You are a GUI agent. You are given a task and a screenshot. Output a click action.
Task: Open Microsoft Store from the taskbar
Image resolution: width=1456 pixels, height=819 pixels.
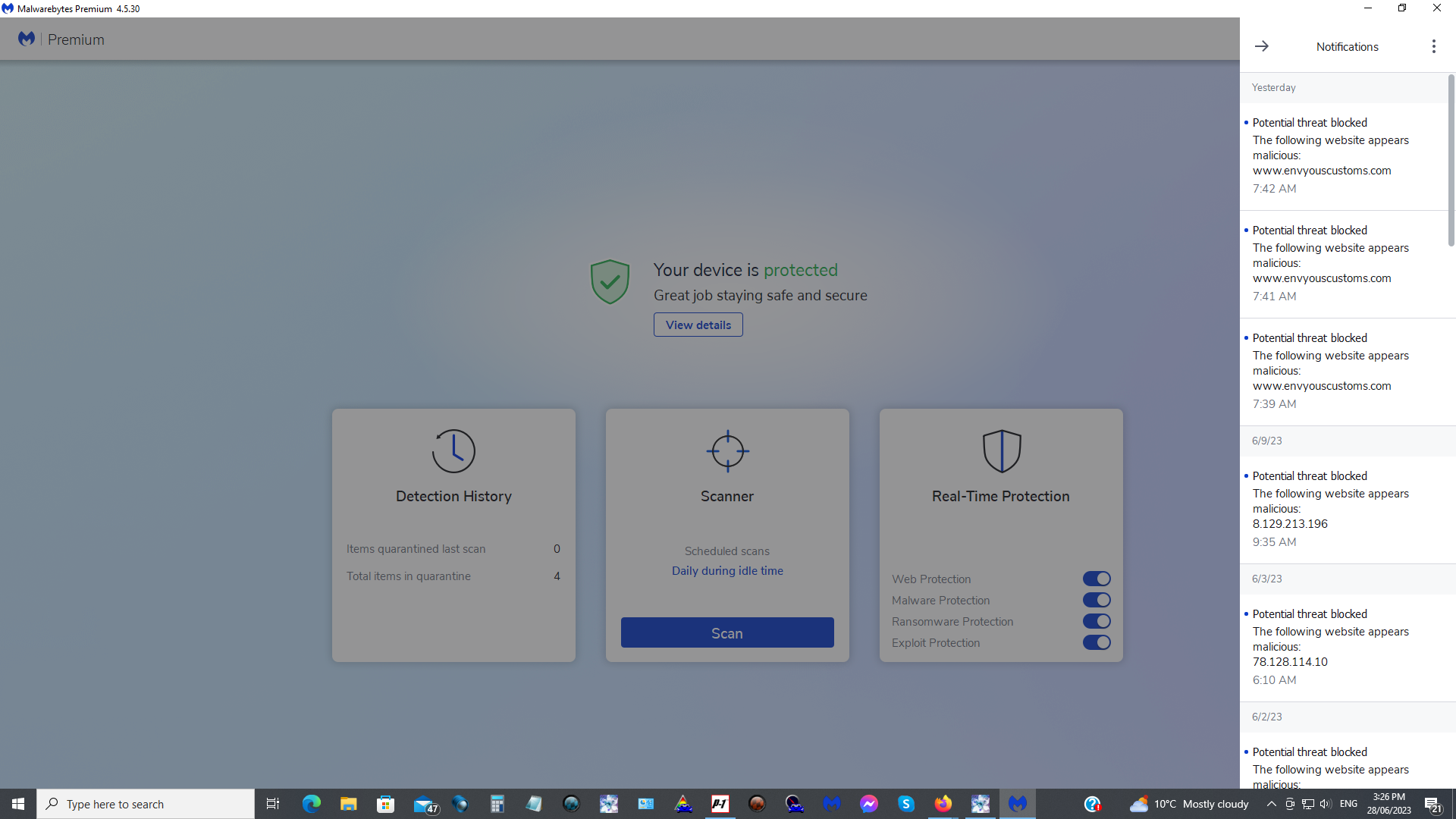[x=385, y=804]
